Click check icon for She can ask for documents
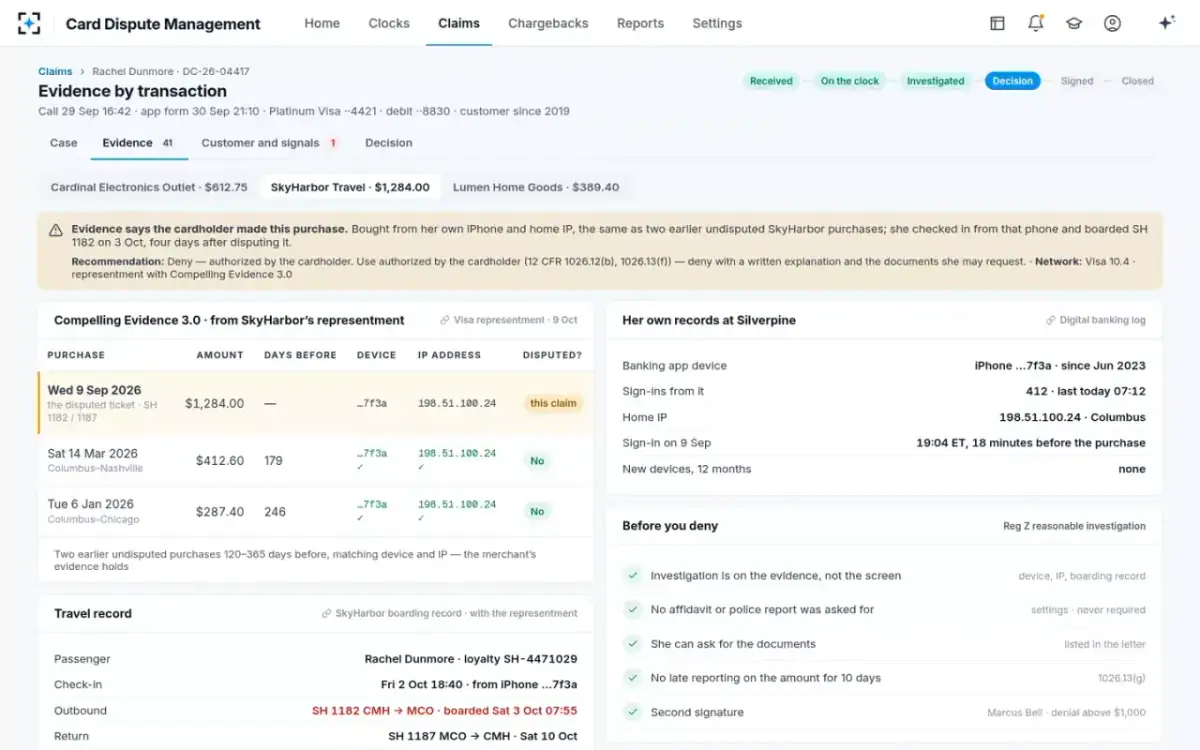 [x=632, y=644]
